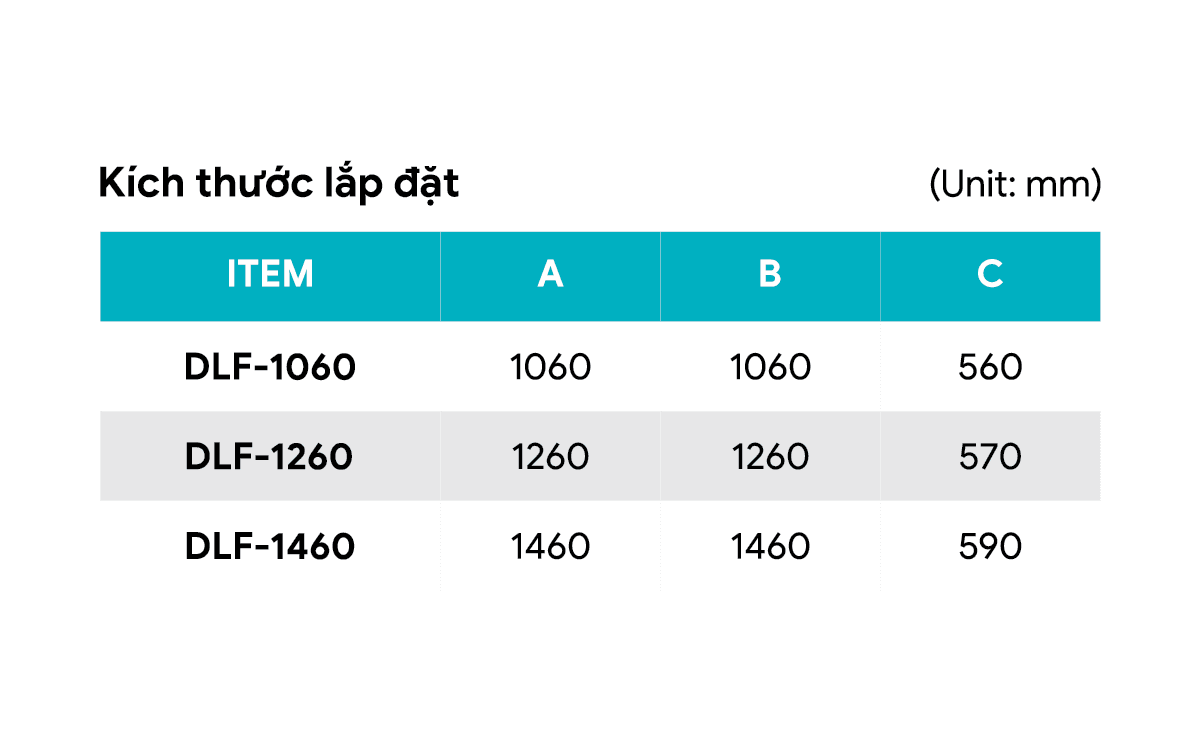Select the 1460 value under column A
This screenshot has height=751, width=1201.
[x=550, y=547]
